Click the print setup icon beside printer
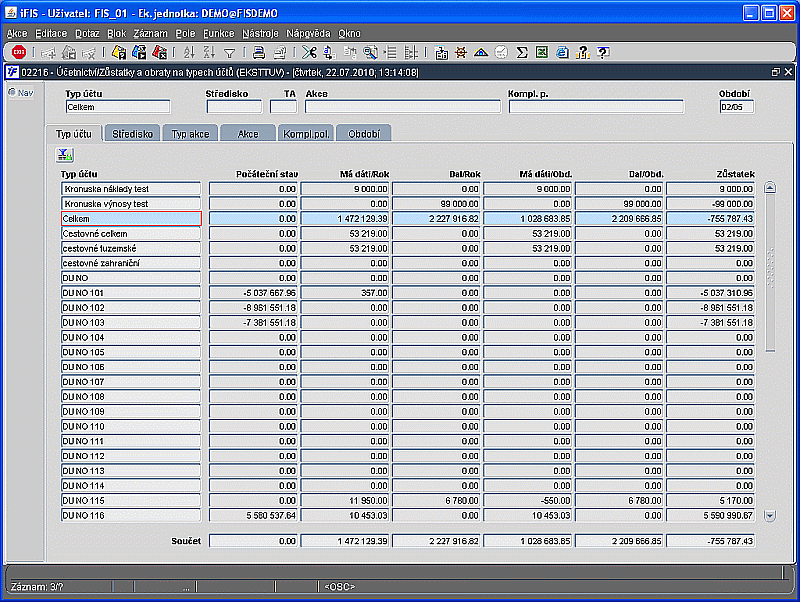 point(280,52)
